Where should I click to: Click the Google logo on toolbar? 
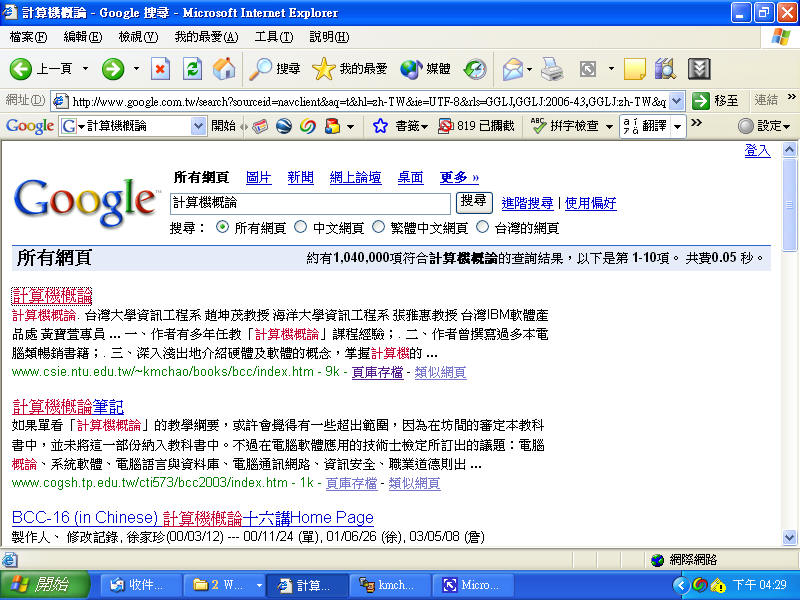coord(30,126)
